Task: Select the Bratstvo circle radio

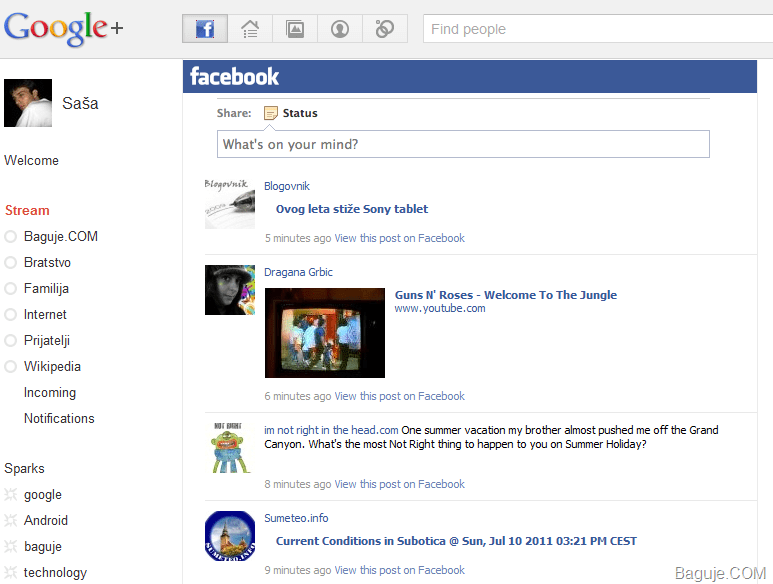Action: click(10, 263)
